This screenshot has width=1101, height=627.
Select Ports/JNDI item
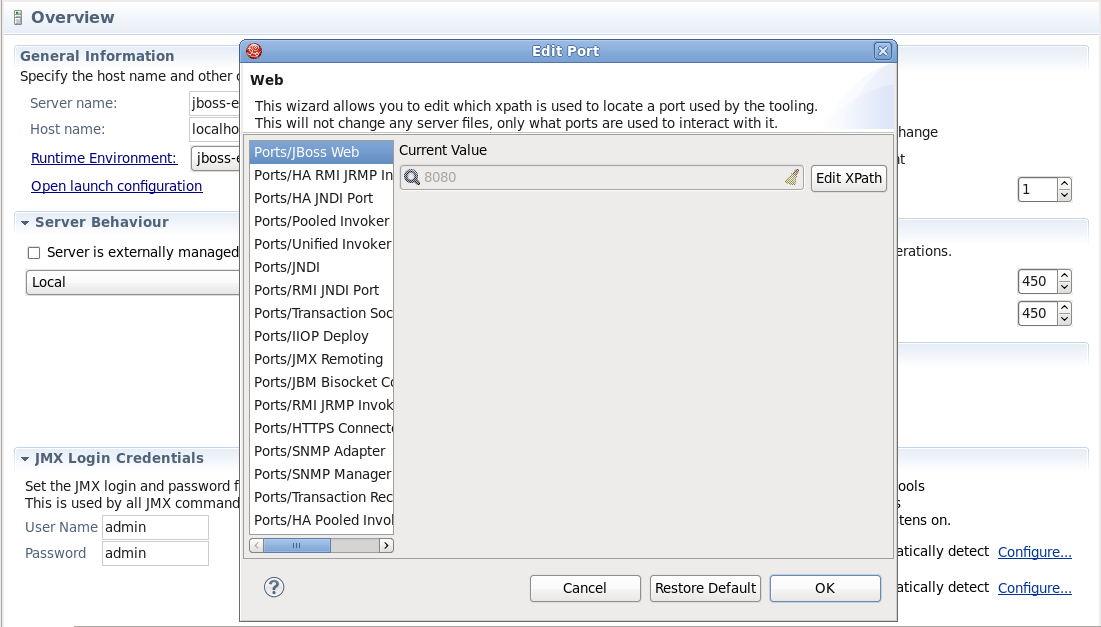click(322, 268)
